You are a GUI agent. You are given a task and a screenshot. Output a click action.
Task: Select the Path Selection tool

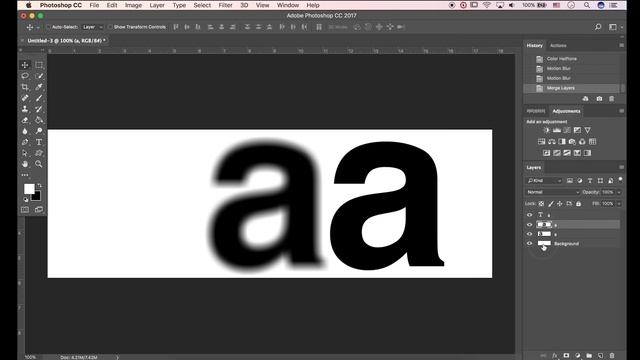tap(25, 153)
